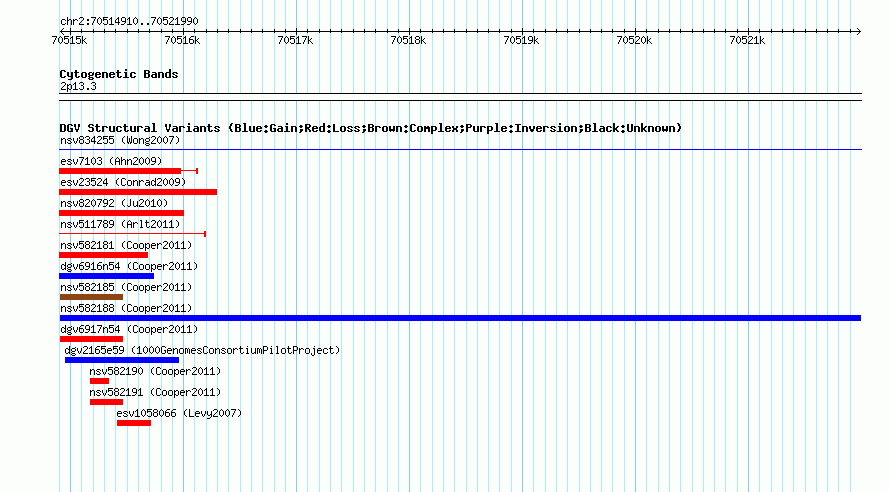
Task: Open nsv582185 (Cooper2011) label
Action: coord(126,287)
